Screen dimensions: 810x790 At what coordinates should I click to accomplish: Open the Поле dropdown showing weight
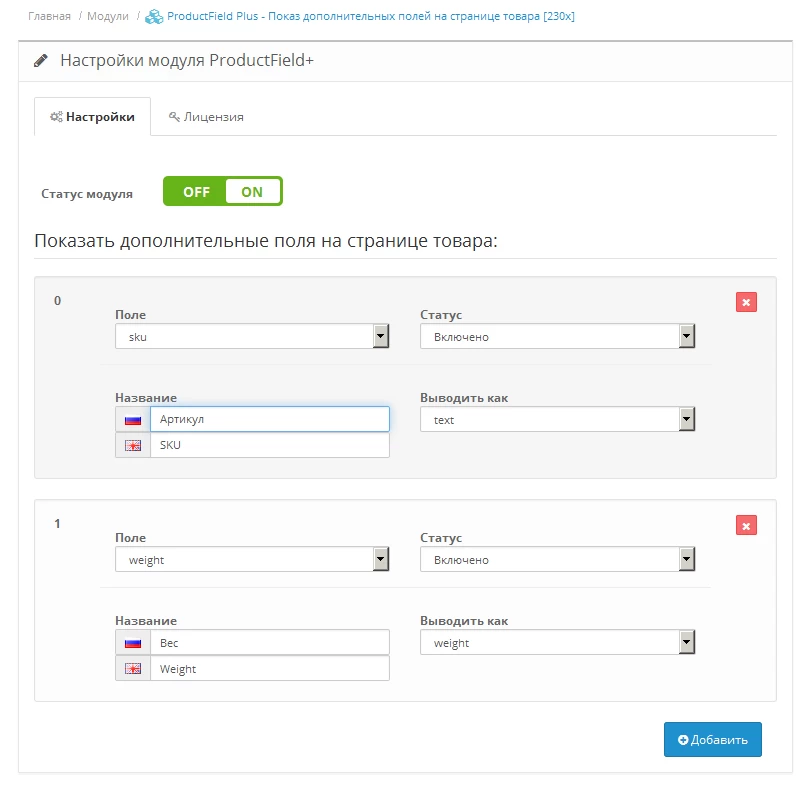[252, 560]
